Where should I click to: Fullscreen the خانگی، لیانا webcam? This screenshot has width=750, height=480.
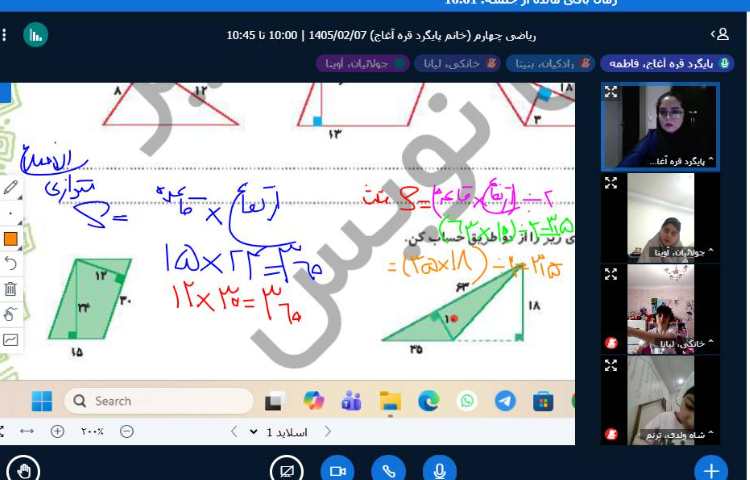click(611, 274)
